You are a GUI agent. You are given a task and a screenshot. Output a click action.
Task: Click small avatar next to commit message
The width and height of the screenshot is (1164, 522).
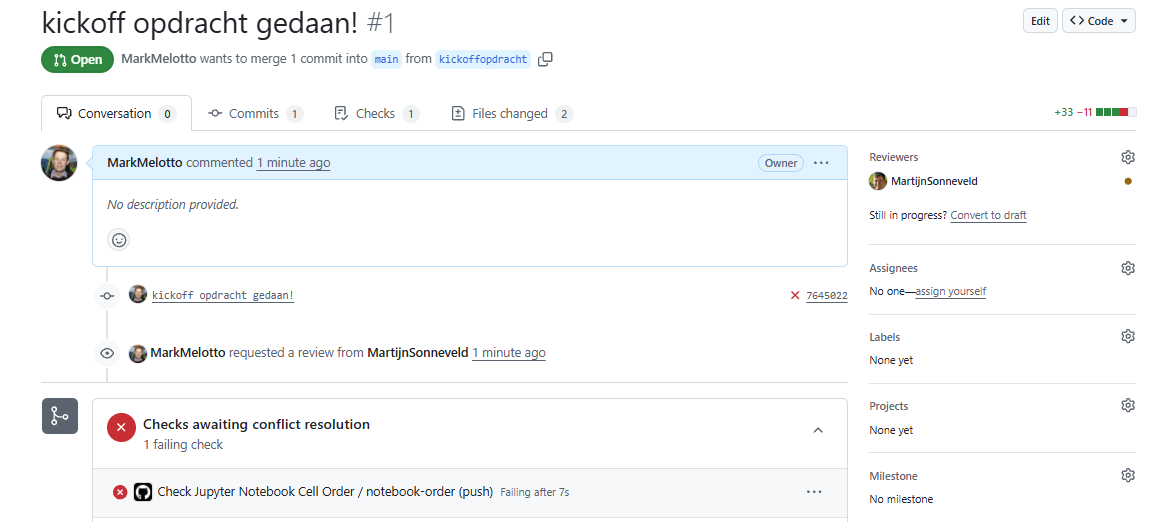click(138, 294)
